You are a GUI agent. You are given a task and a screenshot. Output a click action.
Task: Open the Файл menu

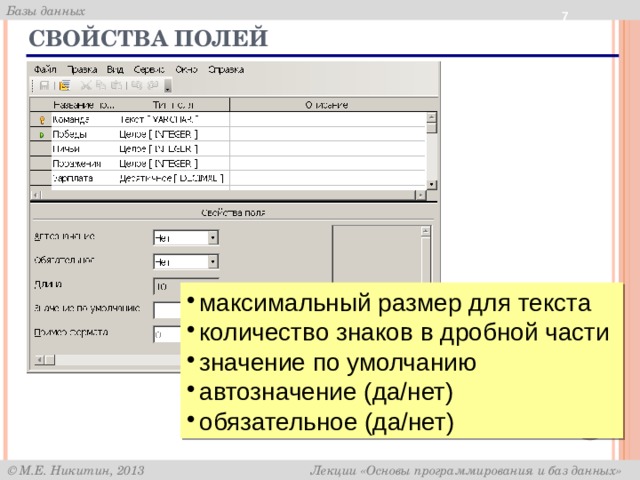(45, 69)
